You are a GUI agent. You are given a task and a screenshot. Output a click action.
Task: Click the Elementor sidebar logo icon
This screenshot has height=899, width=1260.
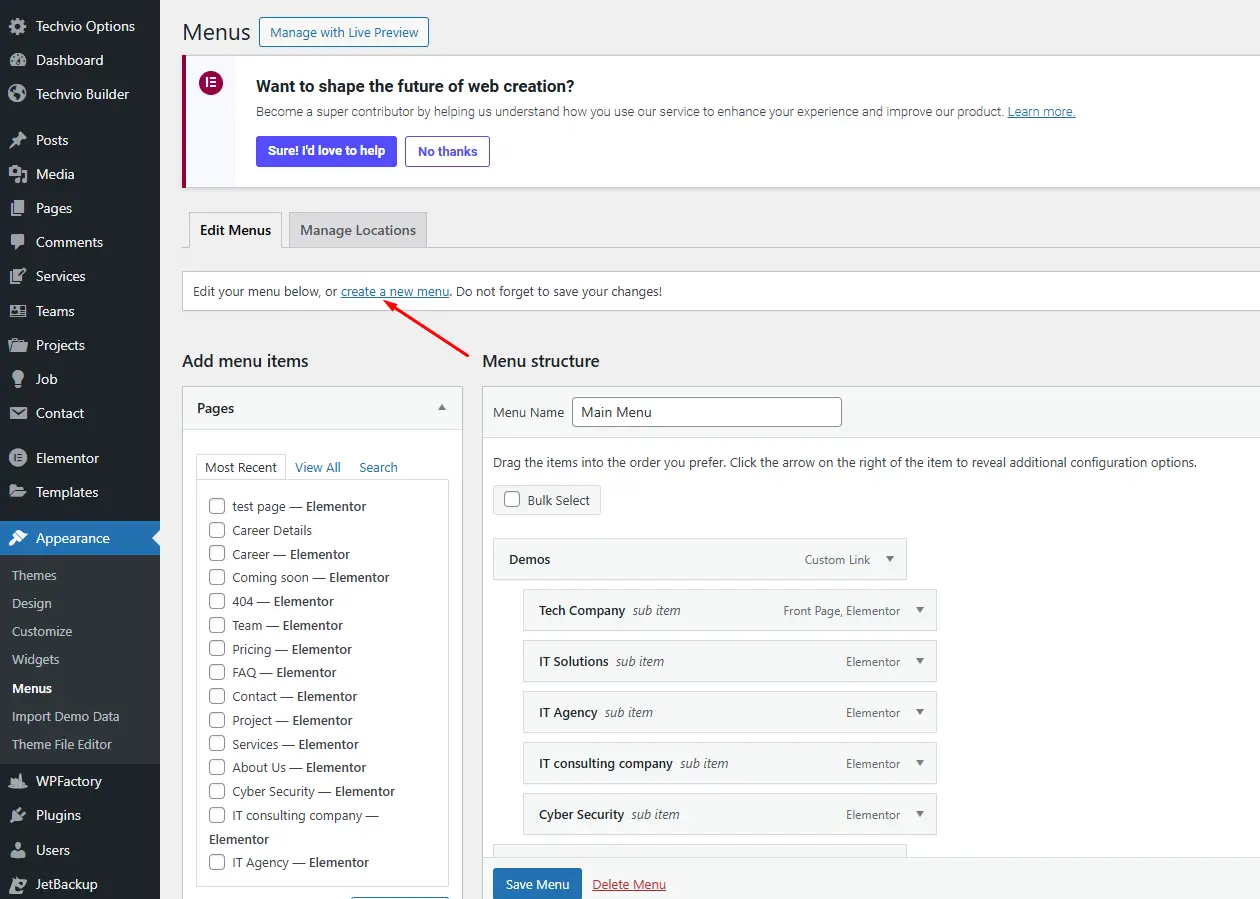pyautogui.click(x=17, y=458)
